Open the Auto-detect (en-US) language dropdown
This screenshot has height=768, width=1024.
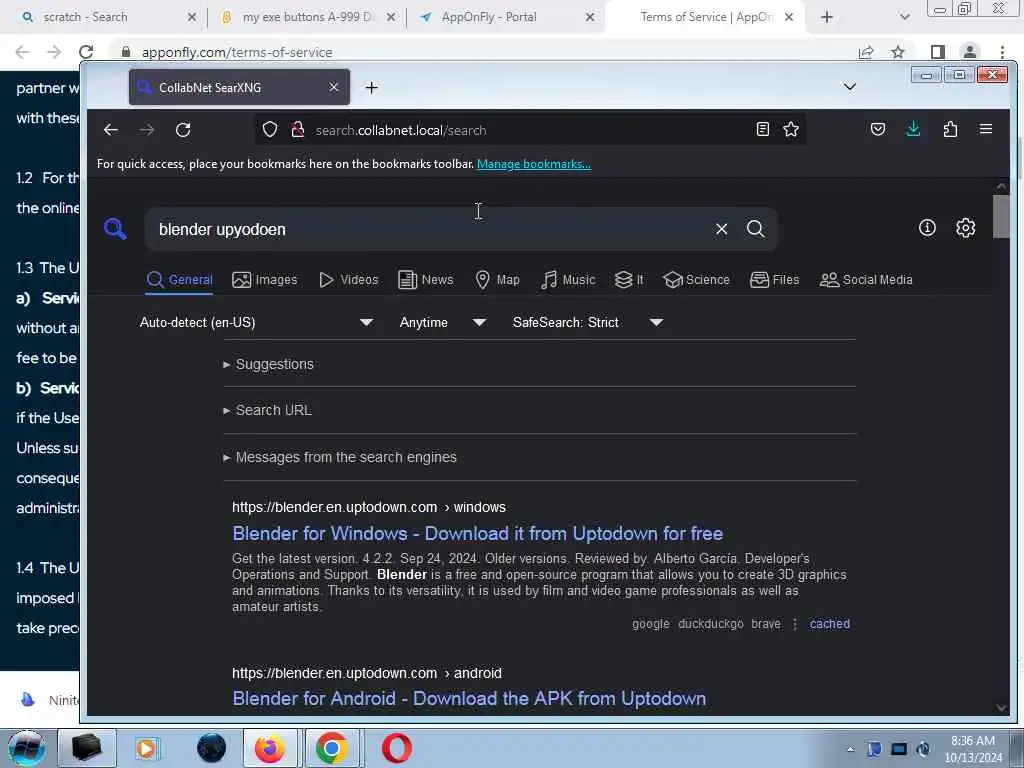click(256, 322)
